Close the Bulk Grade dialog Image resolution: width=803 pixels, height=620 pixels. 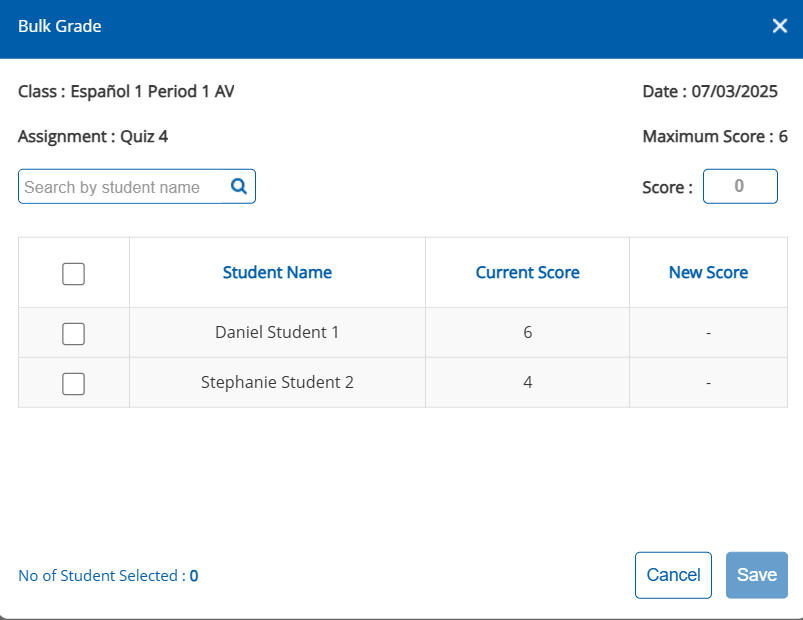(779, 26)
